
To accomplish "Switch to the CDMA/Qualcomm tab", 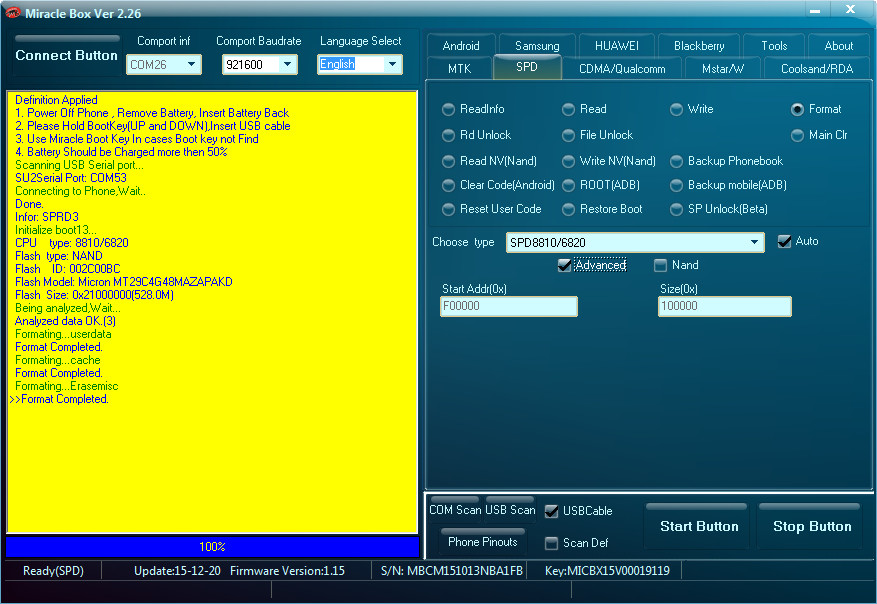I will click(622, 69).
